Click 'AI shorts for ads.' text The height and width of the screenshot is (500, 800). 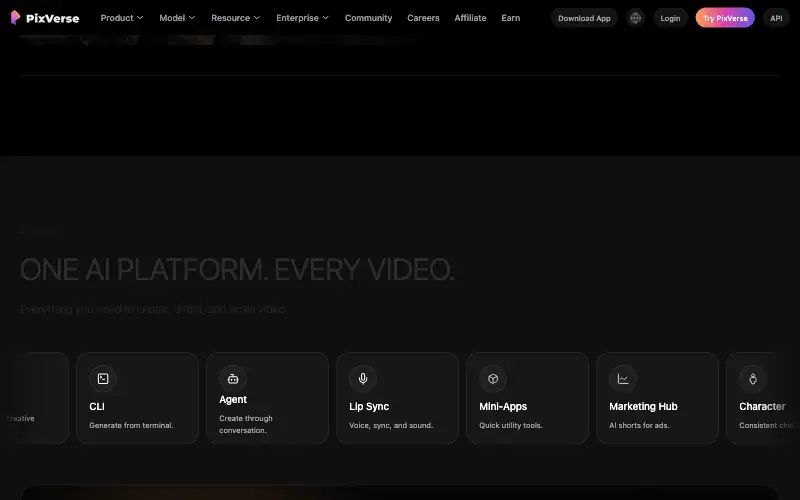click(639, 426)
